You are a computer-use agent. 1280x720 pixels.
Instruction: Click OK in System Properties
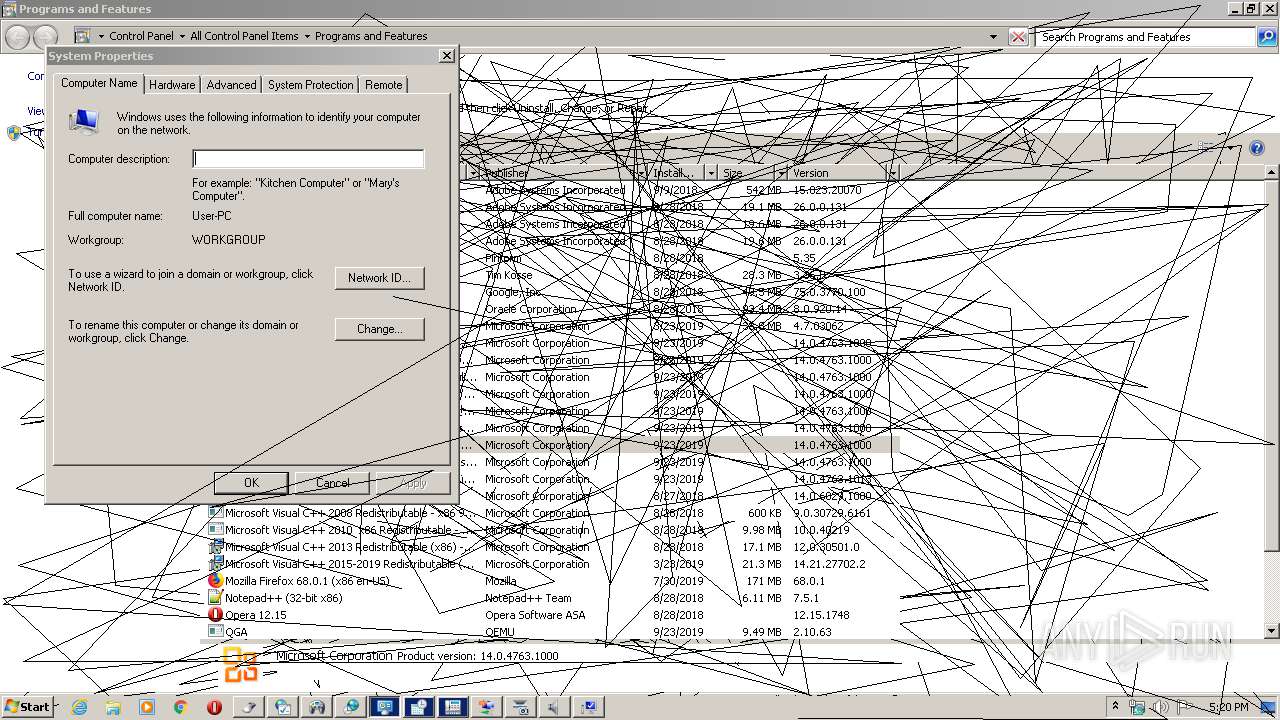pos(251,483)
